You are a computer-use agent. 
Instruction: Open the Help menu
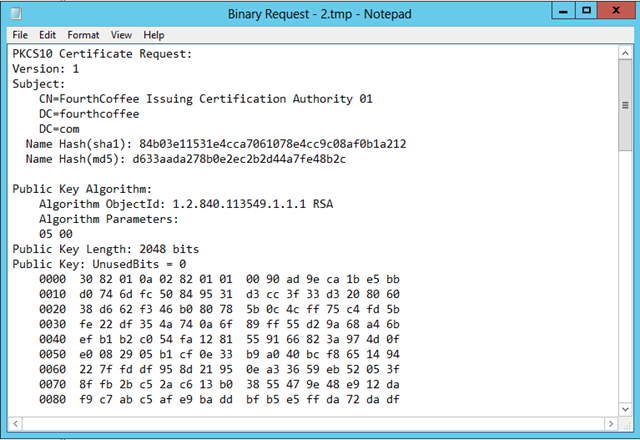pos(153,35)
